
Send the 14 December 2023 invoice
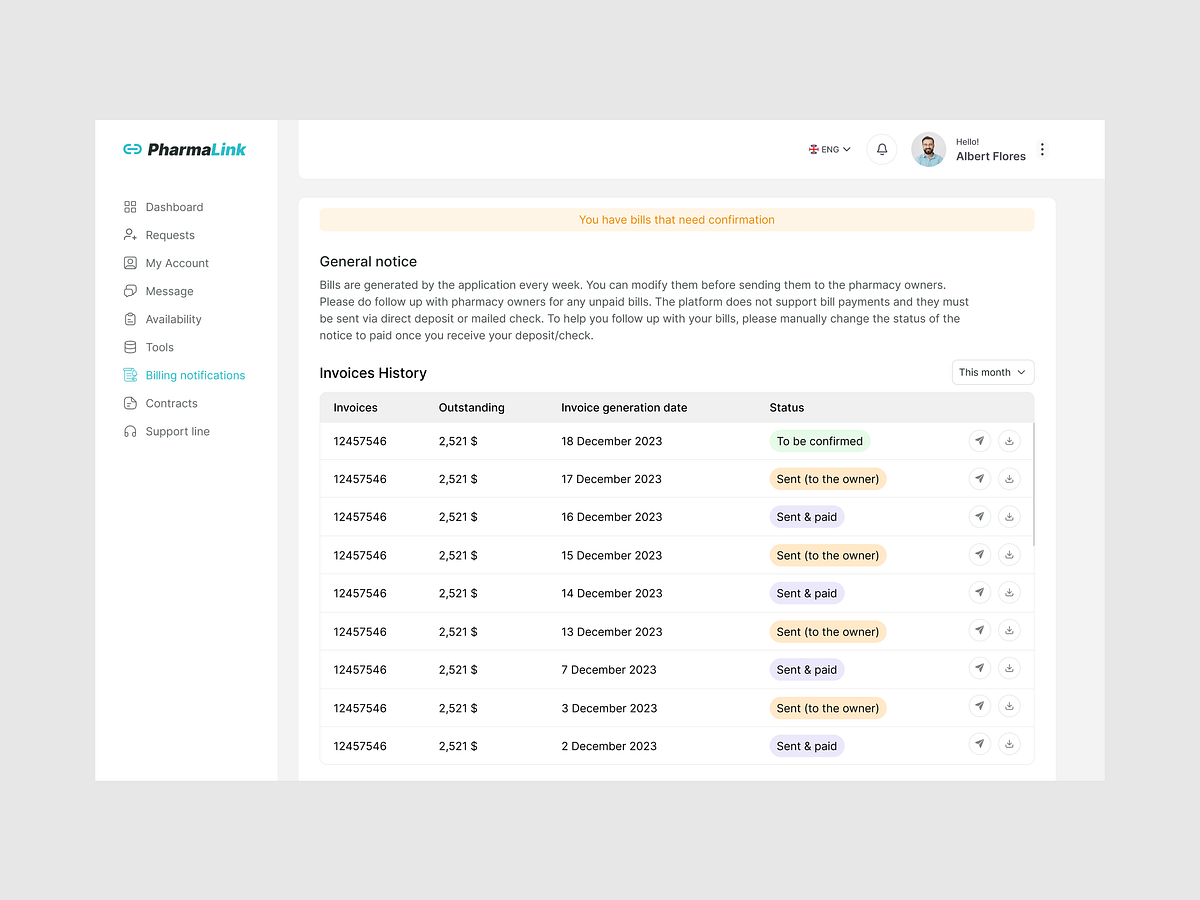[x=980, y=592]
